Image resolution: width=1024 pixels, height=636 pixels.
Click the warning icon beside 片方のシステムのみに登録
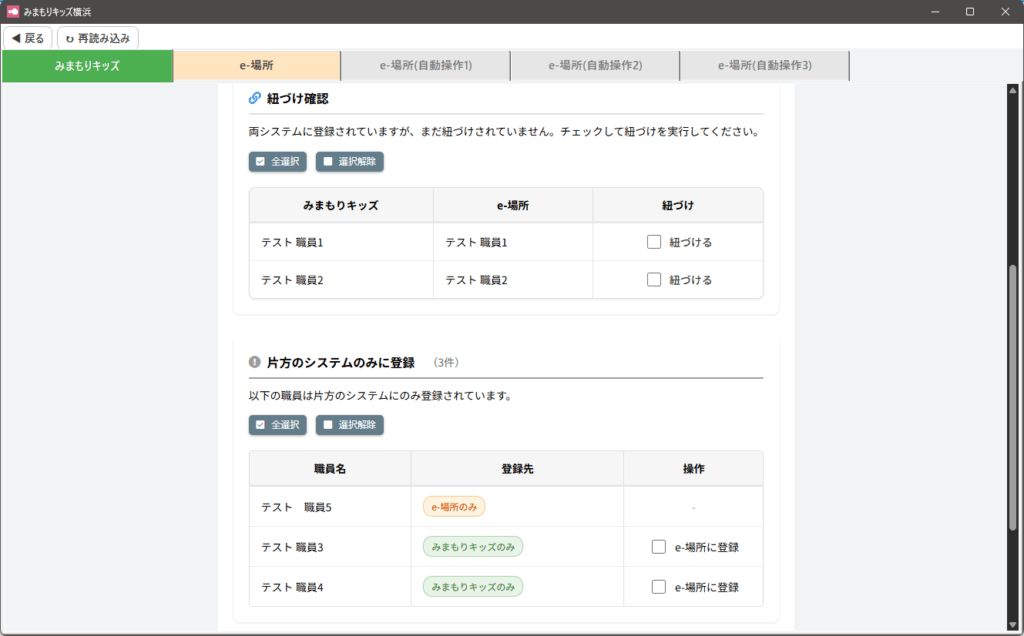(x=254, y=362)
